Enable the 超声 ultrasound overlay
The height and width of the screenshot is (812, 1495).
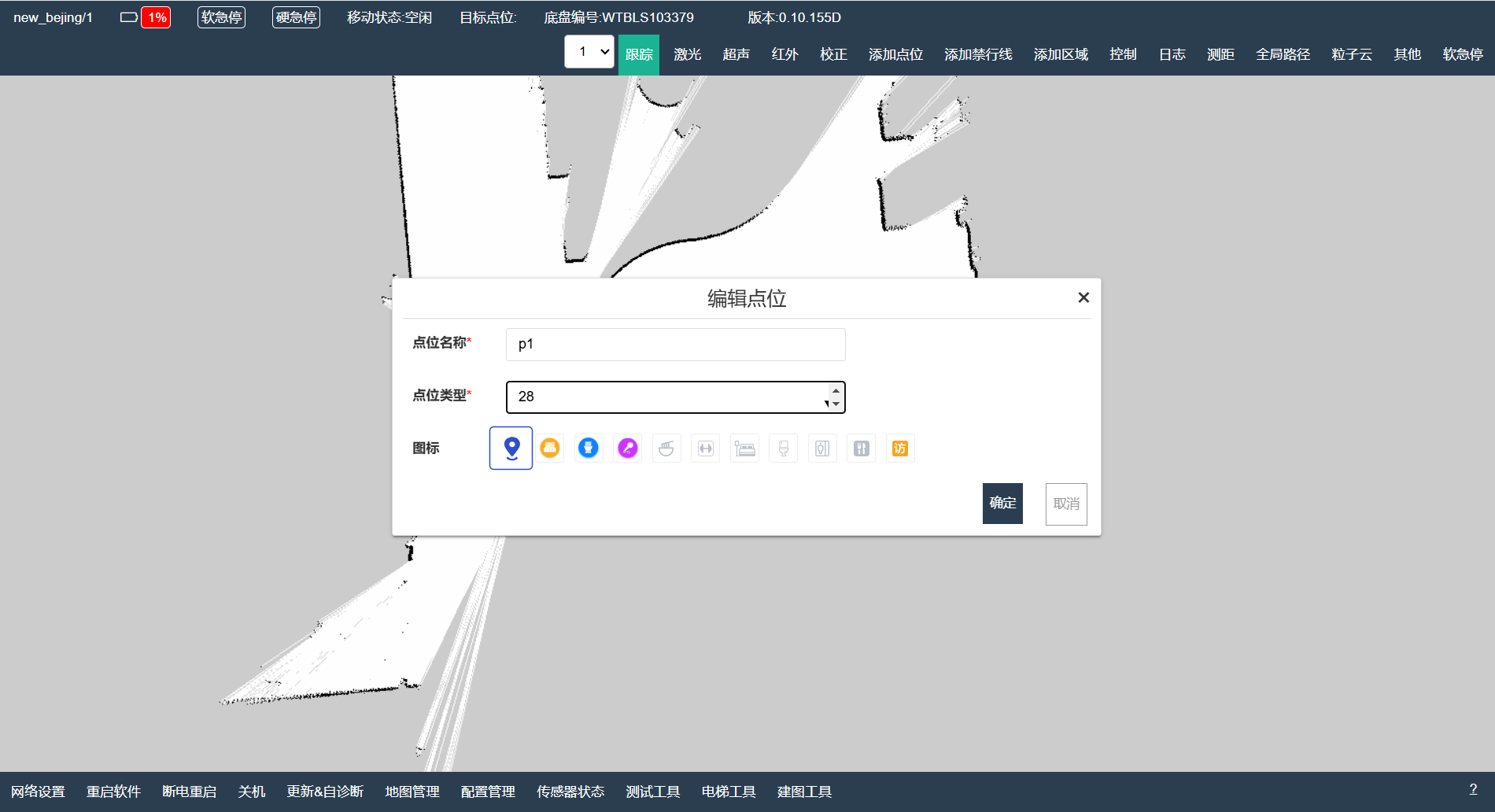coord(735,54)
